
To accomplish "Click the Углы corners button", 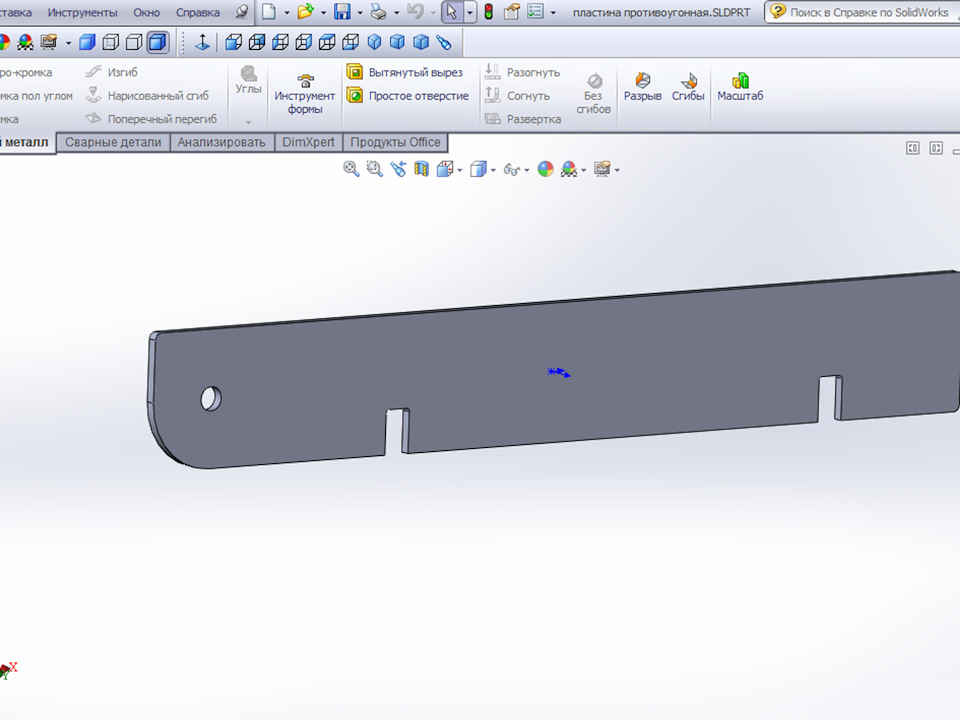I will [248, 80].
